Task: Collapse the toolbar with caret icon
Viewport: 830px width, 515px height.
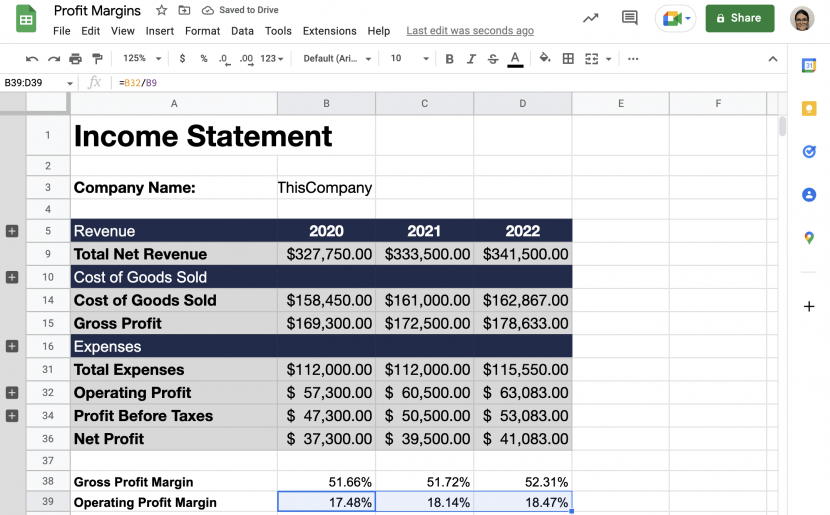Action: (x=773, y=59)
